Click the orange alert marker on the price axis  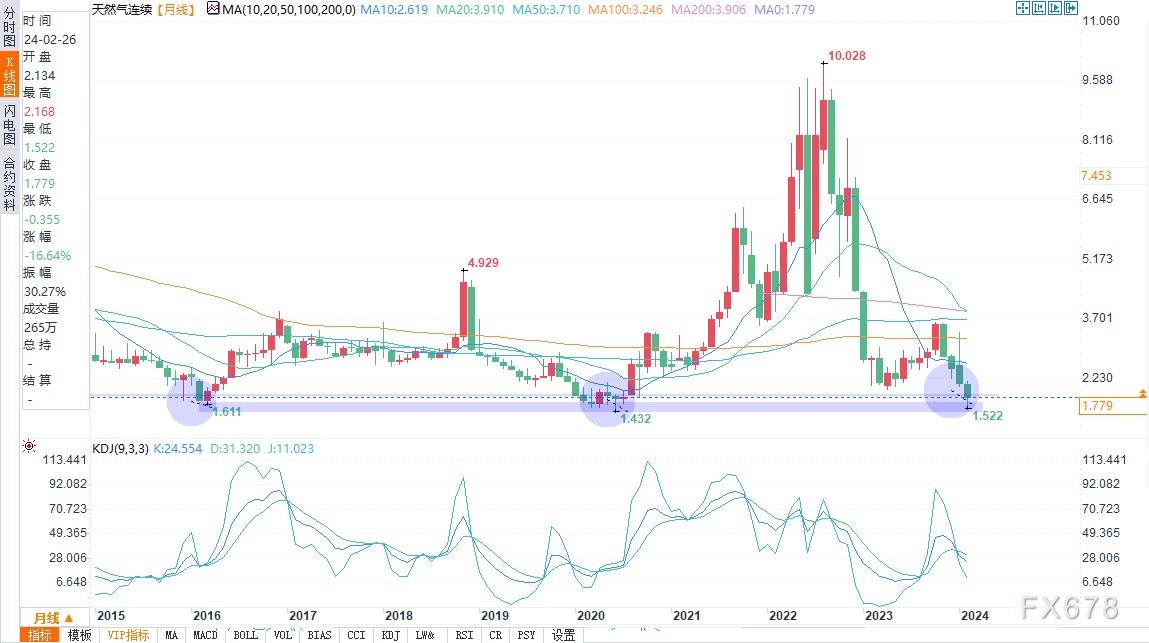pos(1142,394)
